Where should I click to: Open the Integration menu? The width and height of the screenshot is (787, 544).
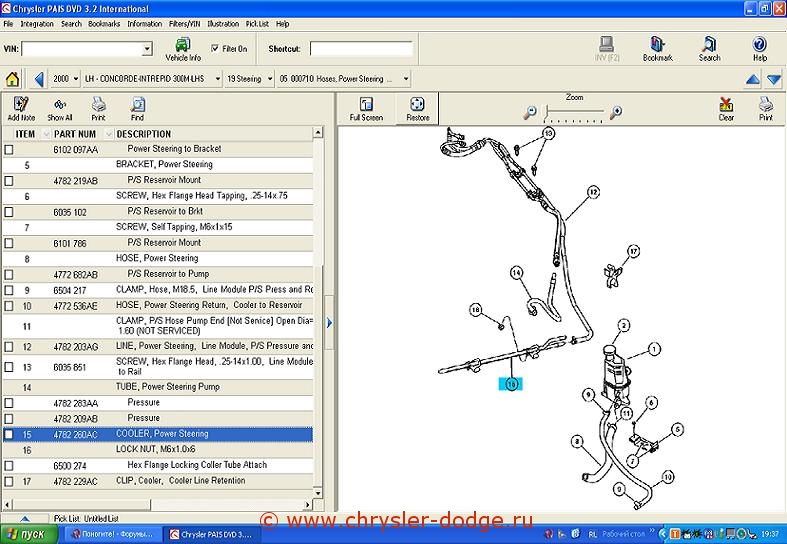tap(37, 24)
